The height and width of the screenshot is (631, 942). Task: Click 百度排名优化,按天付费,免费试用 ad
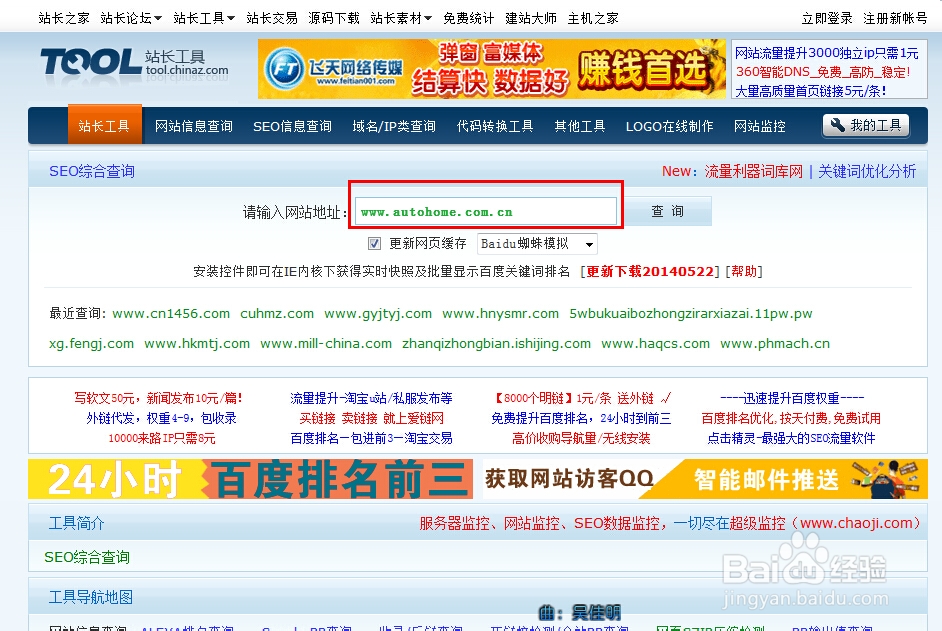[791, 418]
